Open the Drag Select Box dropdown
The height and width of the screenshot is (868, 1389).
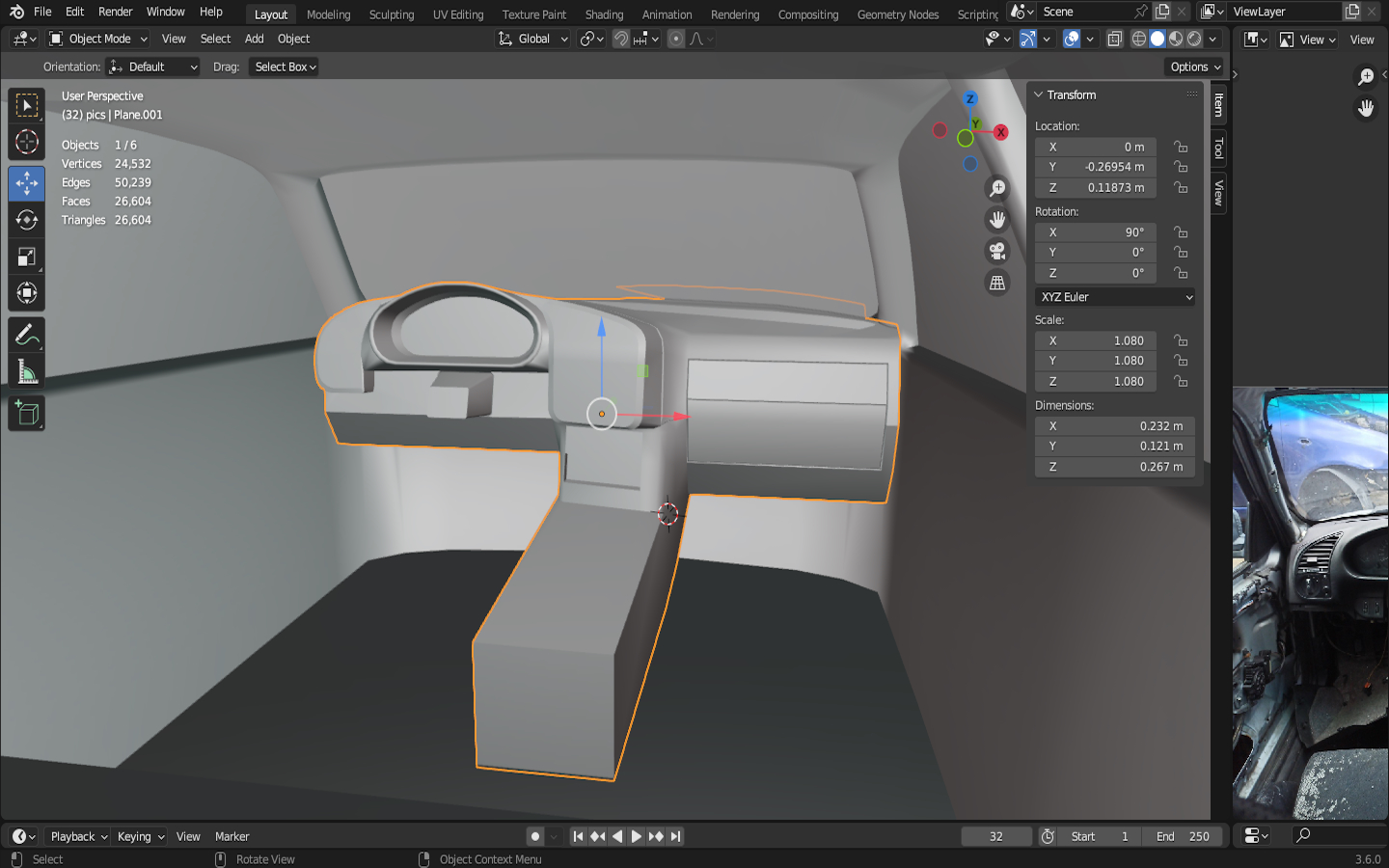point(285,67)
